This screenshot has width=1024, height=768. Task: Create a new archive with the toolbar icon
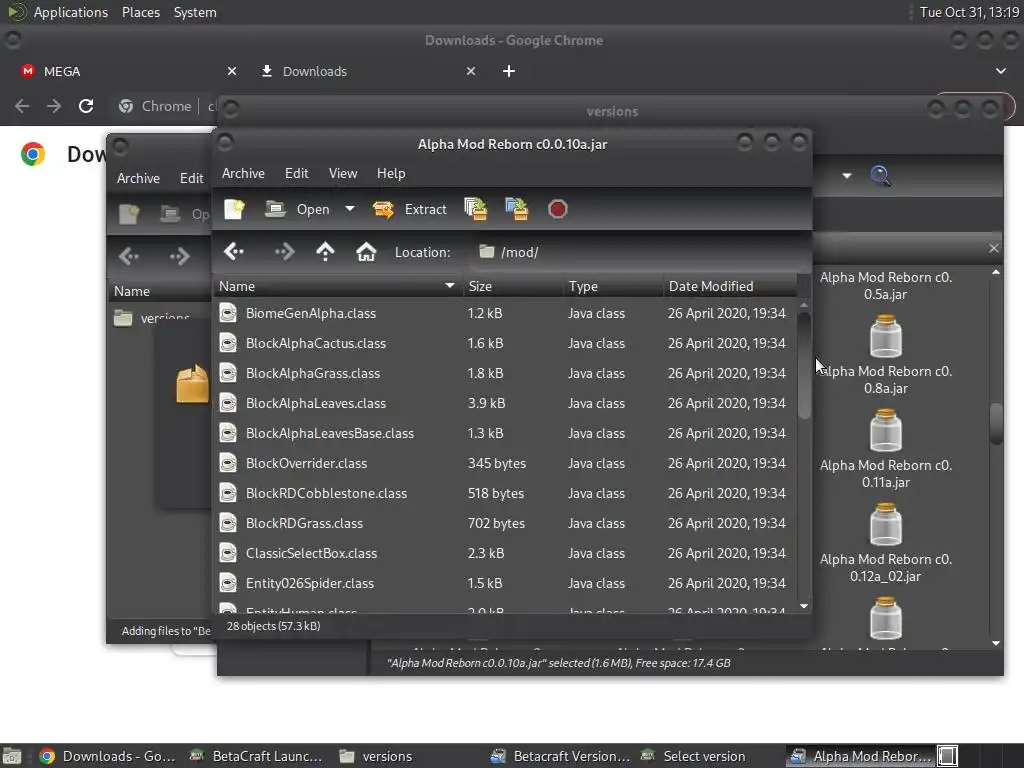coord(234,209)
